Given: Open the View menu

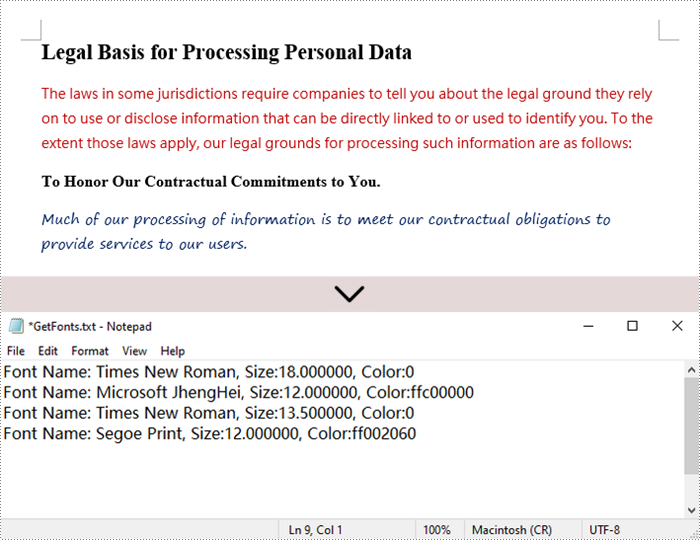Looking at the screenshot, I should (x=134, y=351).
